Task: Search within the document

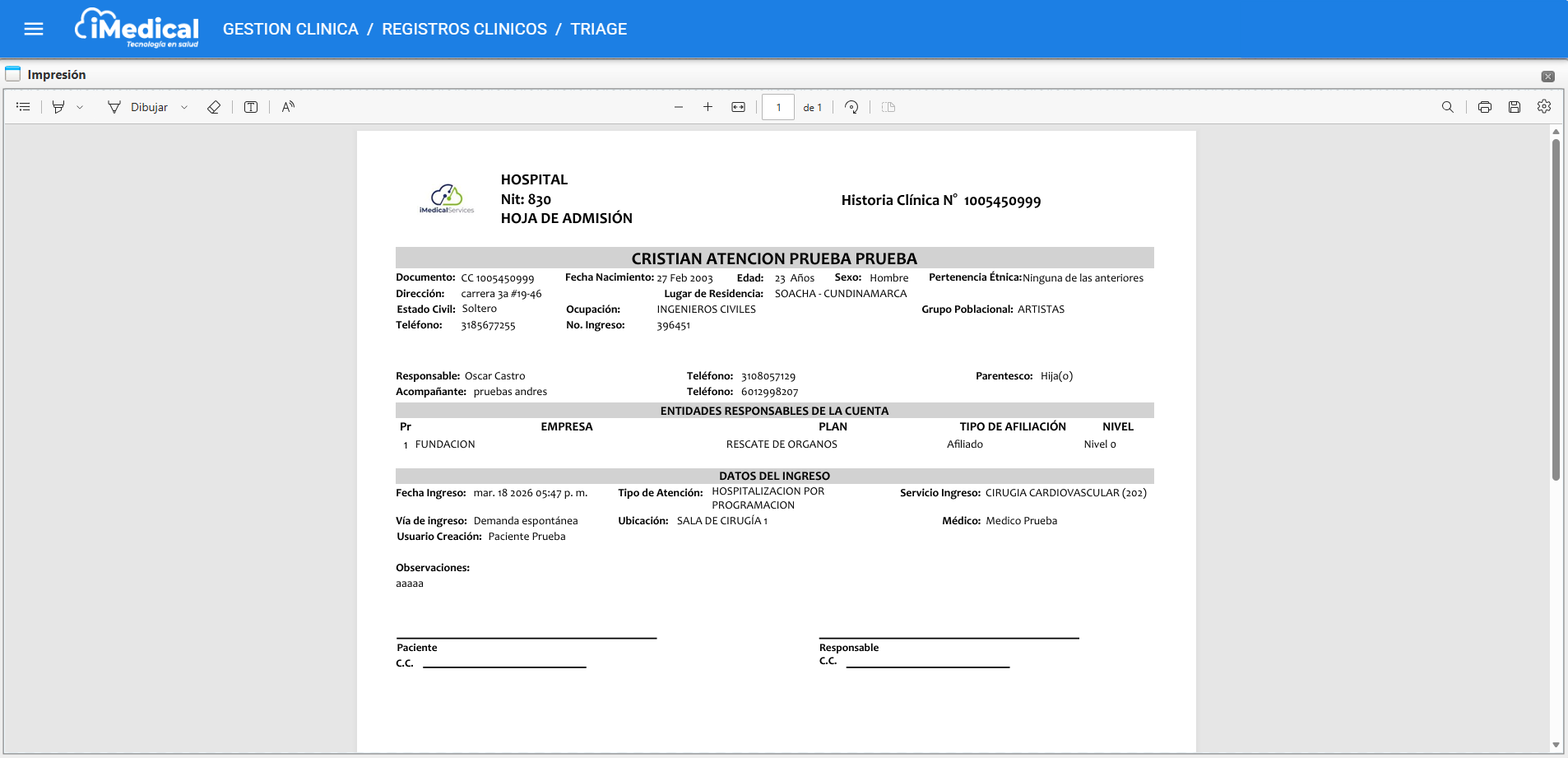Action: pyautogui.click(x=1447, y=107)
